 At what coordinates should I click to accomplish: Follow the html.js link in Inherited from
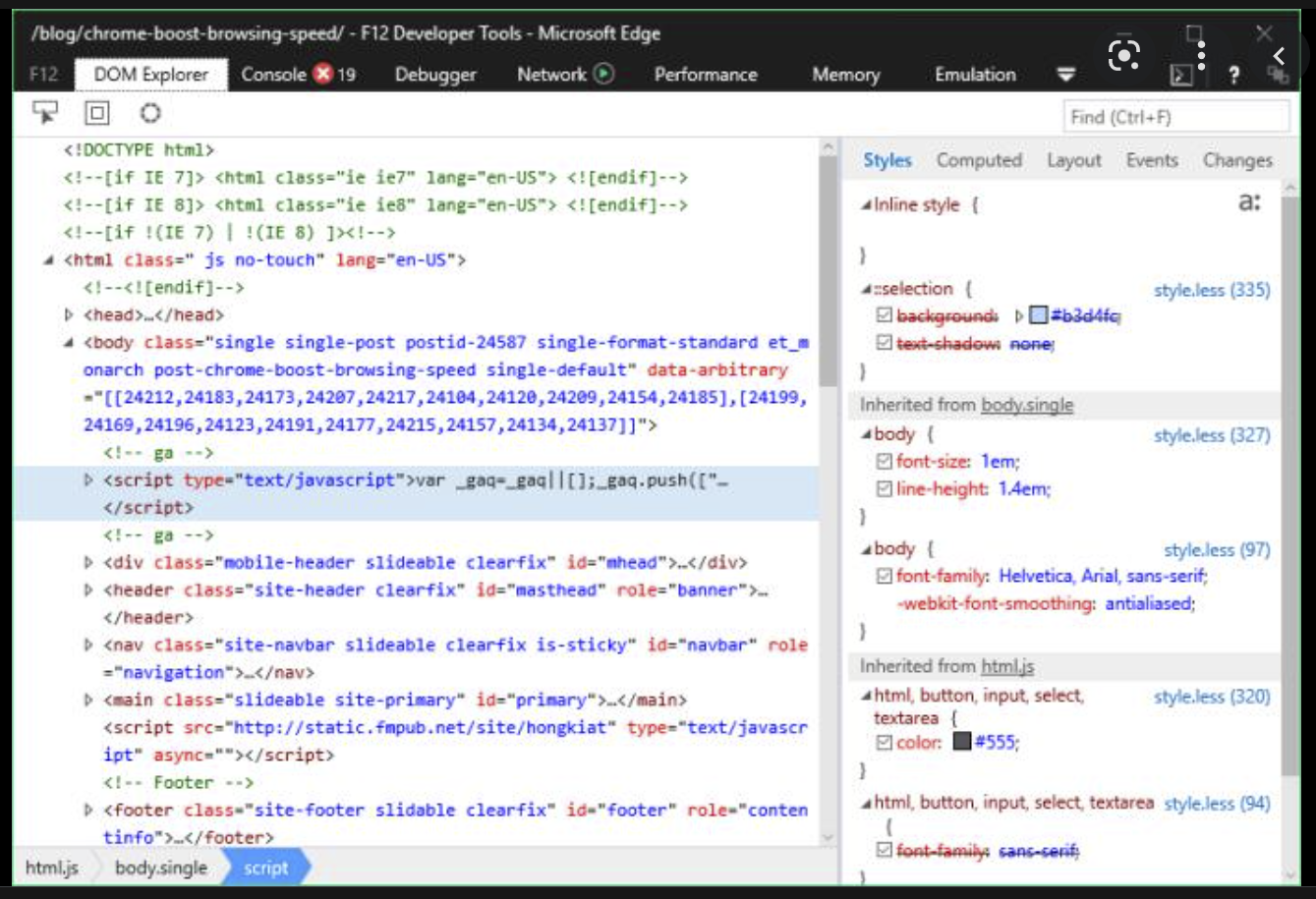1007,666
